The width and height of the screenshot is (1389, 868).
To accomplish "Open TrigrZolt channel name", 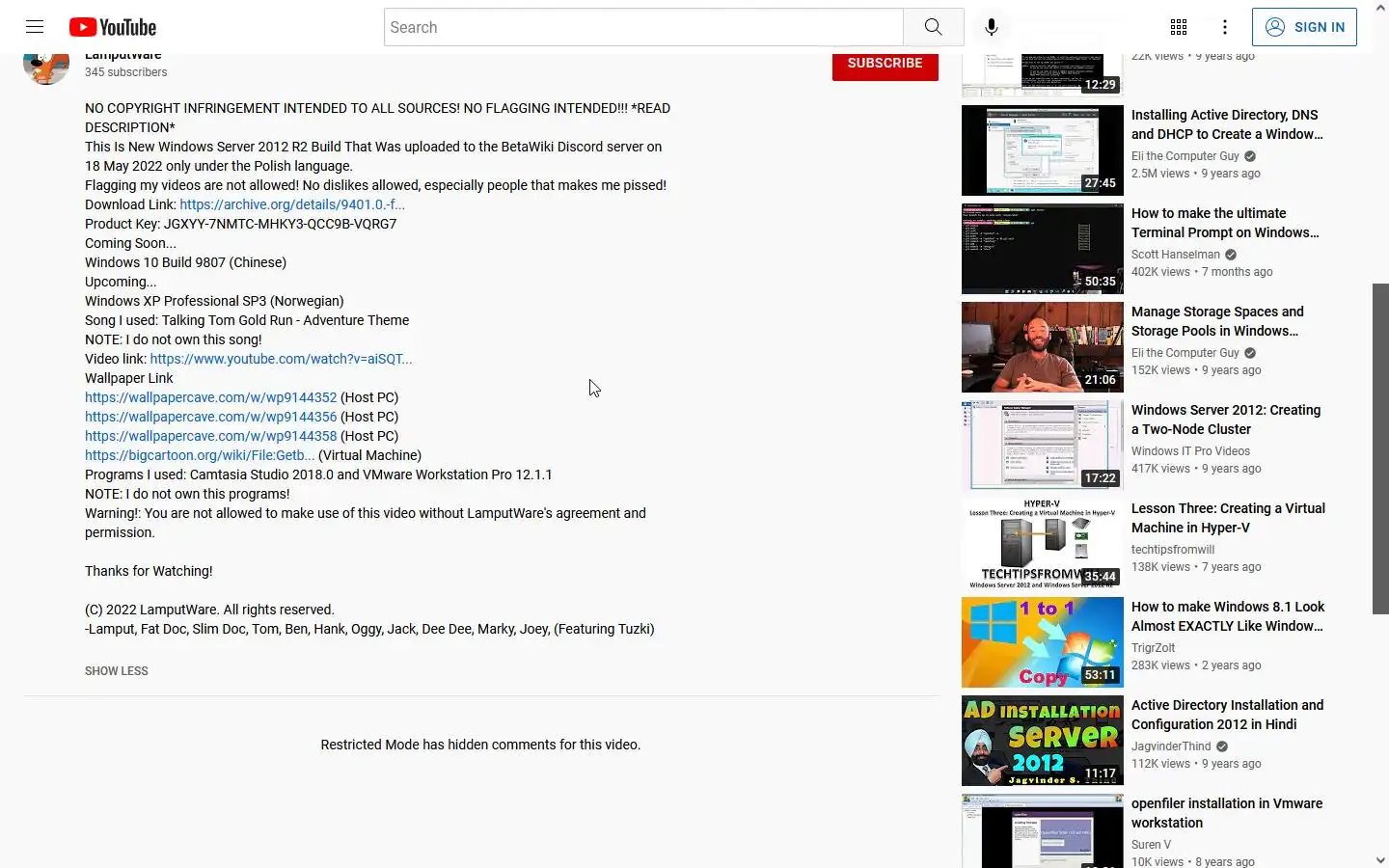I will click(x=1153, y=648).
